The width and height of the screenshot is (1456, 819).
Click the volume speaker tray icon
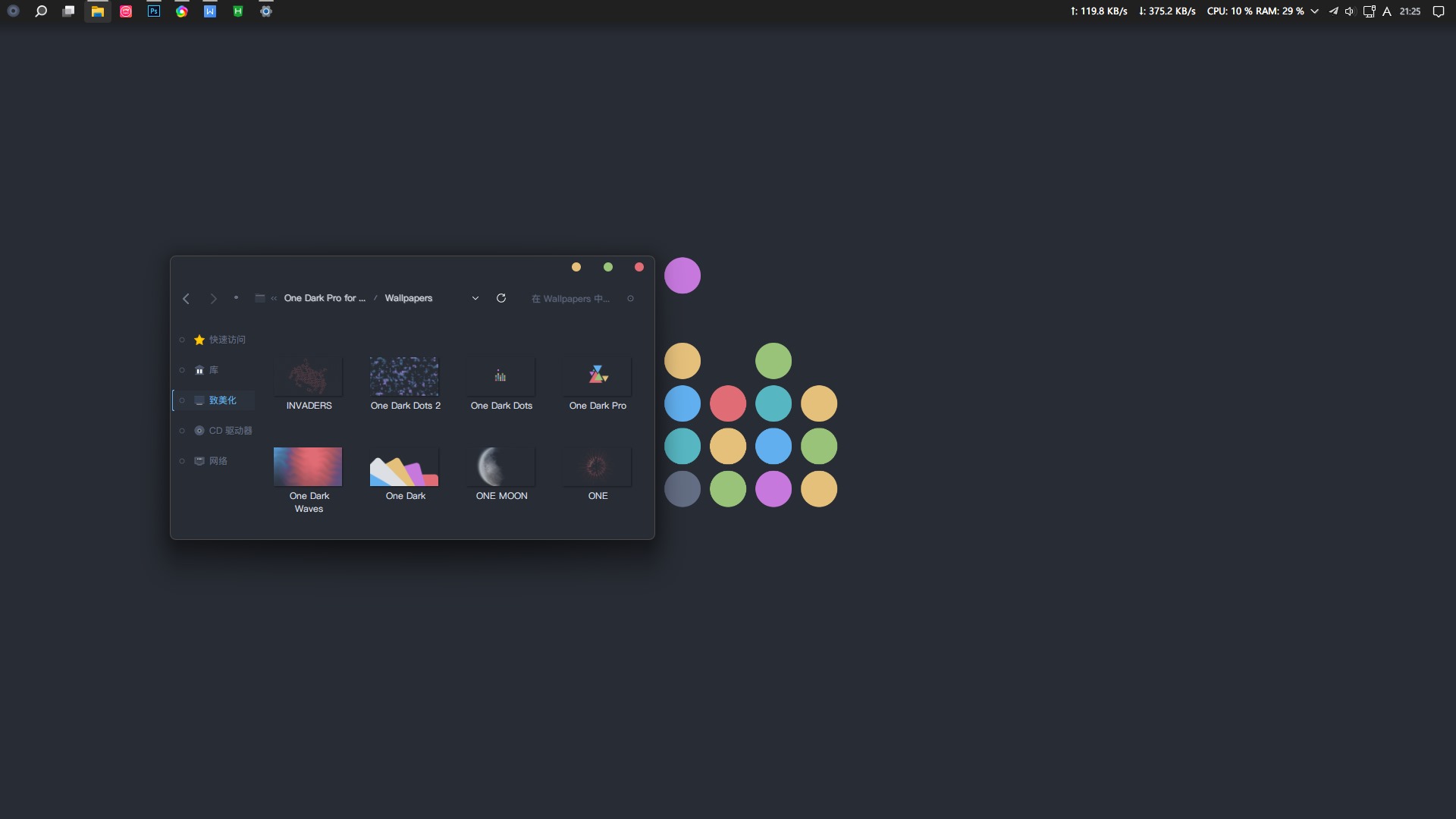(1350, 11)
